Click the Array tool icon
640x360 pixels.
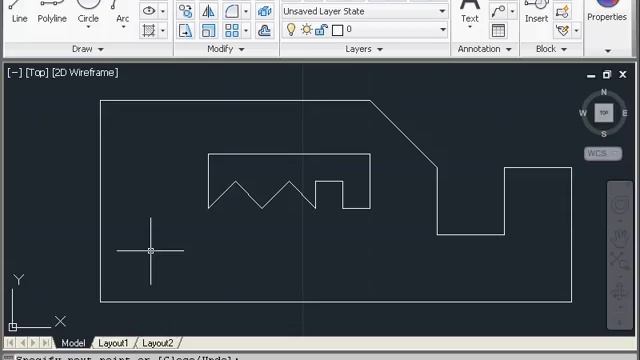pyautogui.click(x=231, y=31)
